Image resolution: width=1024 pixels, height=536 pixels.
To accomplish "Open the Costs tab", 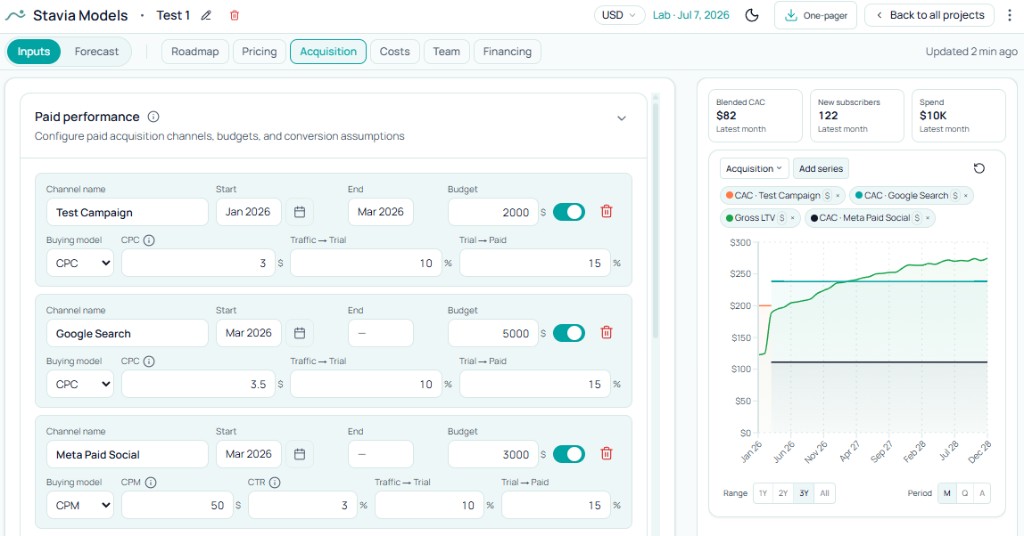I will [394, 52].
